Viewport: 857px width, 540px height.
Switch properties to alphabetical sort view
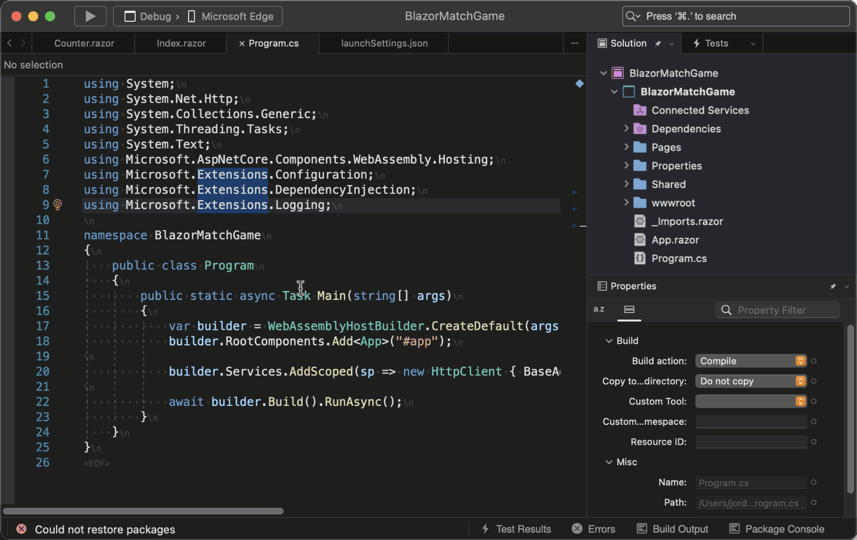[599, 310]
